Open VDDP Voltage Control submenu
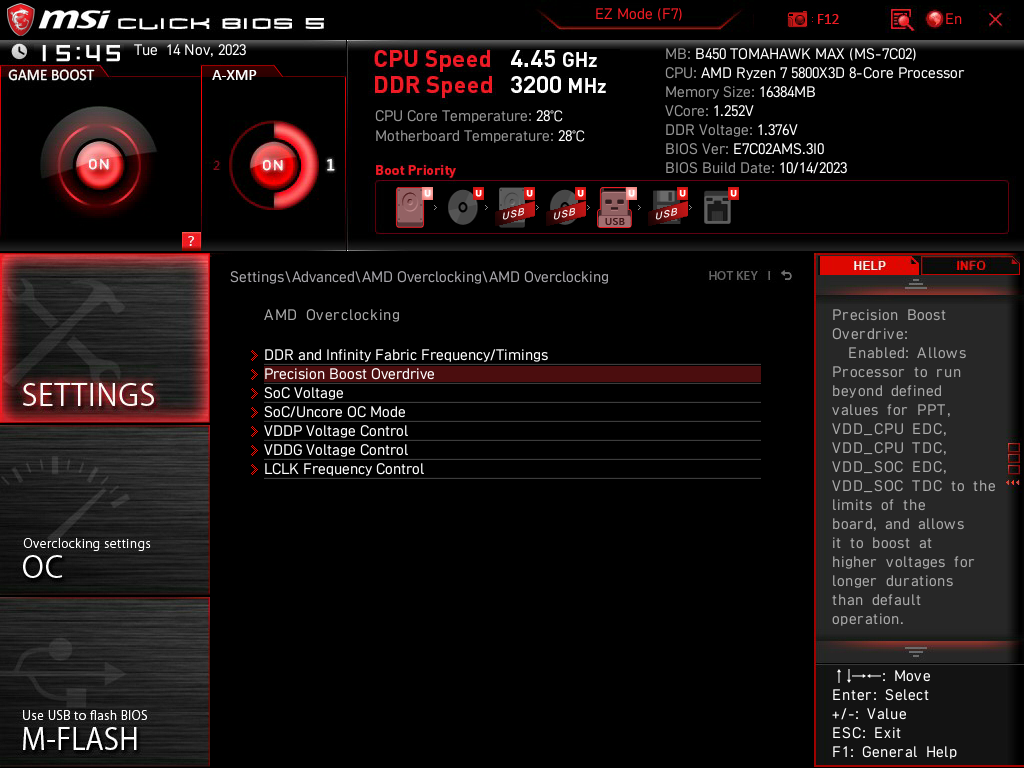1024x768 pixels. tap(512, 430)
